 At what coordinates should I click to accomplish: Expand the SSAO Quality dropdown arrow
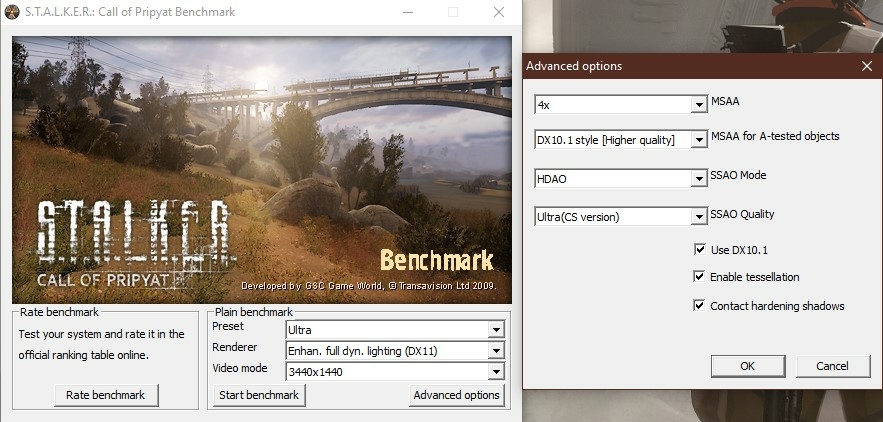tap(699, 216)
